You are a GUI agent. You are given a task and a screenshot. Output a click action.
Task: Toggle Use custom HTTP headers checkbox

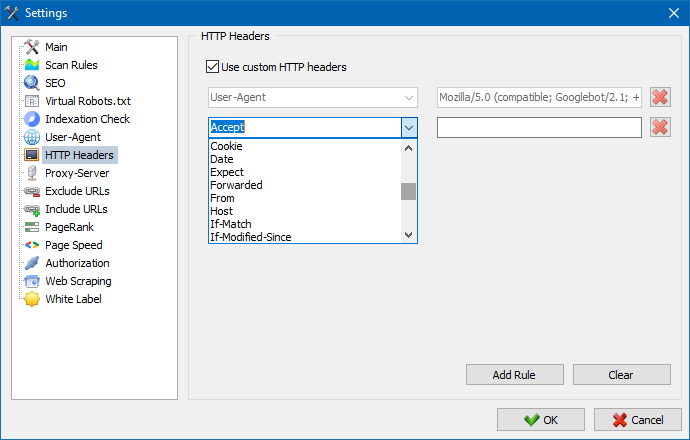click(212, 67)
